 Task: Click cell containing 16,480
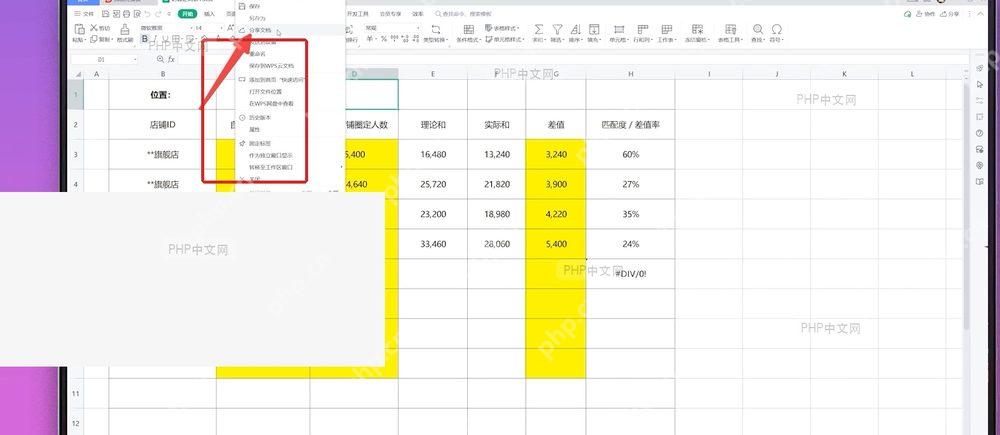(x=433, y=154)
